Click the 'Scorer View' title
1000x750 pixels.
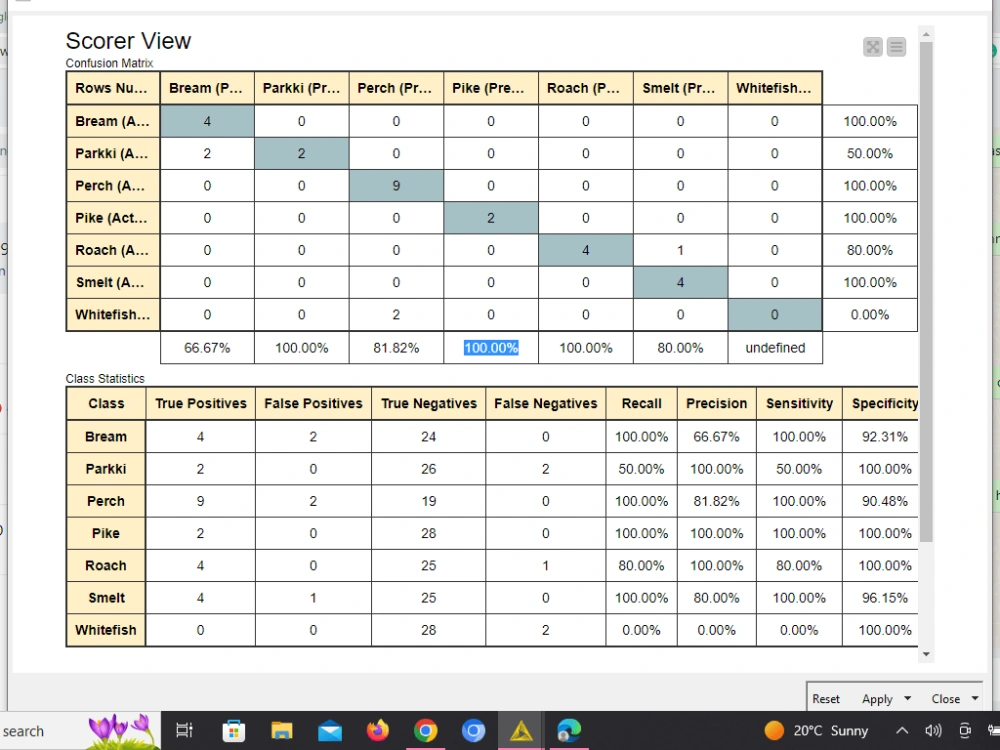click(128, 41)
